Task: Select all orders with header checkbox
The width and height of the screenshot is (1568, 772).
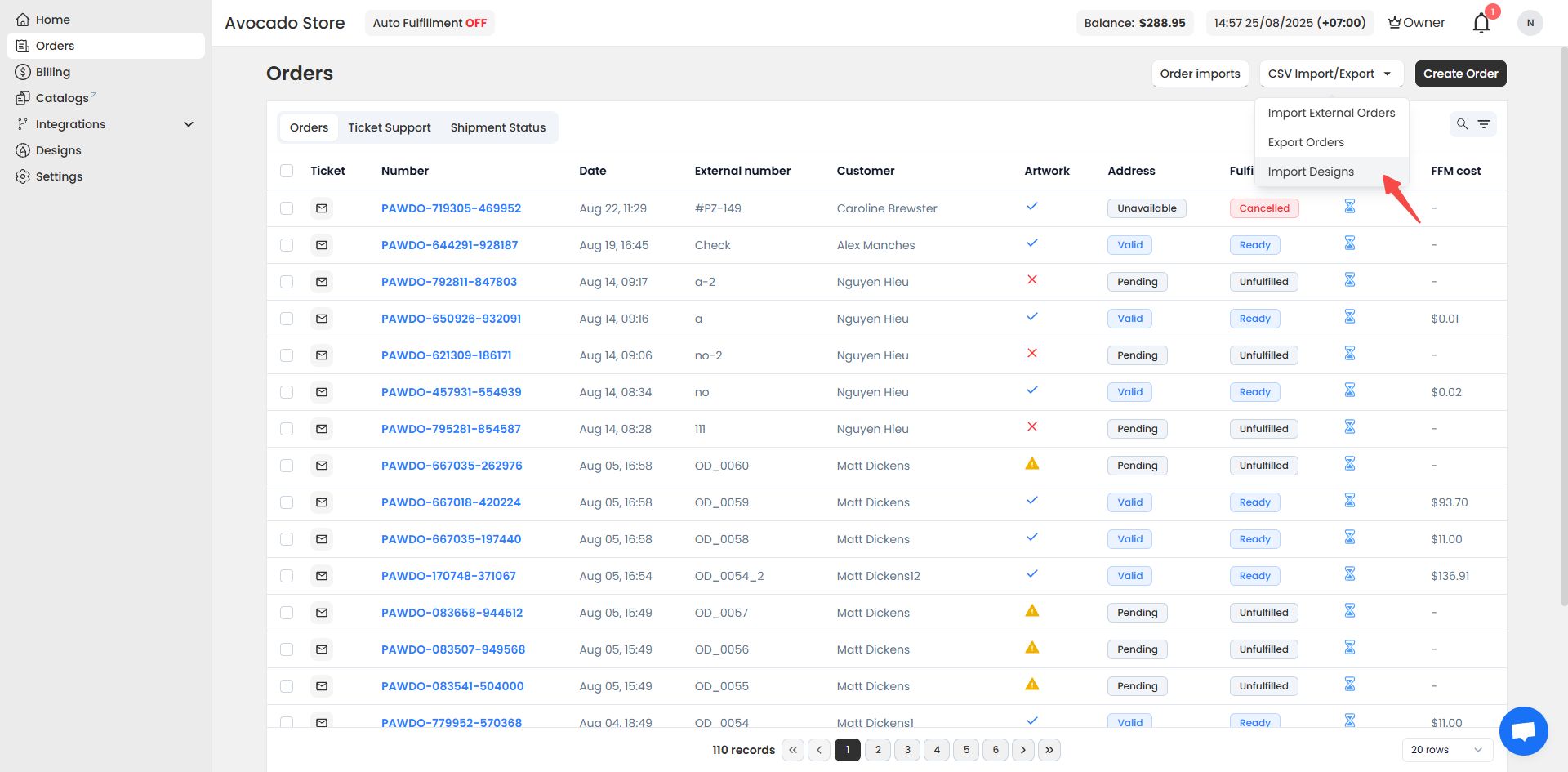Action: point(287,171)
